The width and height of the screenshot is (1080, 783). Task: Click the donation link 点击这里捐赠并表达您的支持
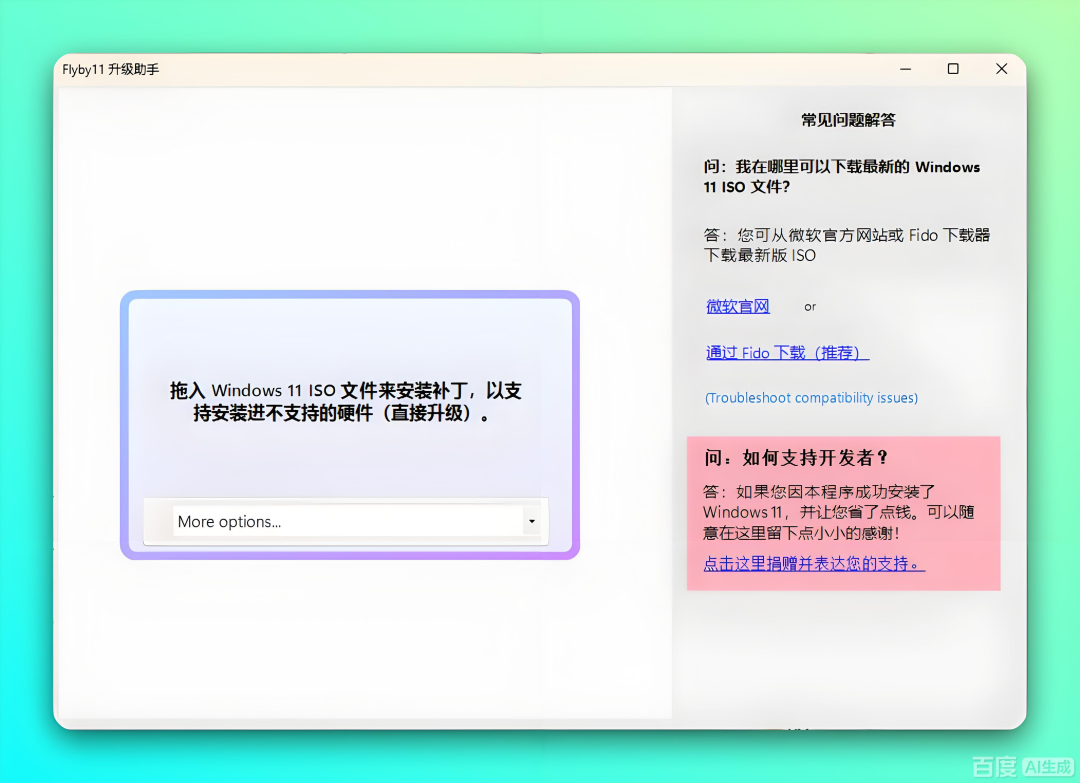pos(812,563)
